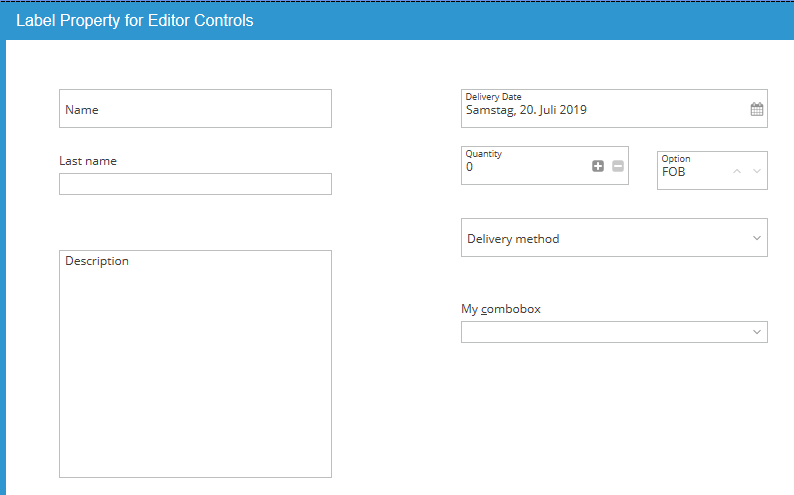Viewport: 794px width, 495px height.
Task: Expand the Delivery method dropdown
Action: (757, 238)
